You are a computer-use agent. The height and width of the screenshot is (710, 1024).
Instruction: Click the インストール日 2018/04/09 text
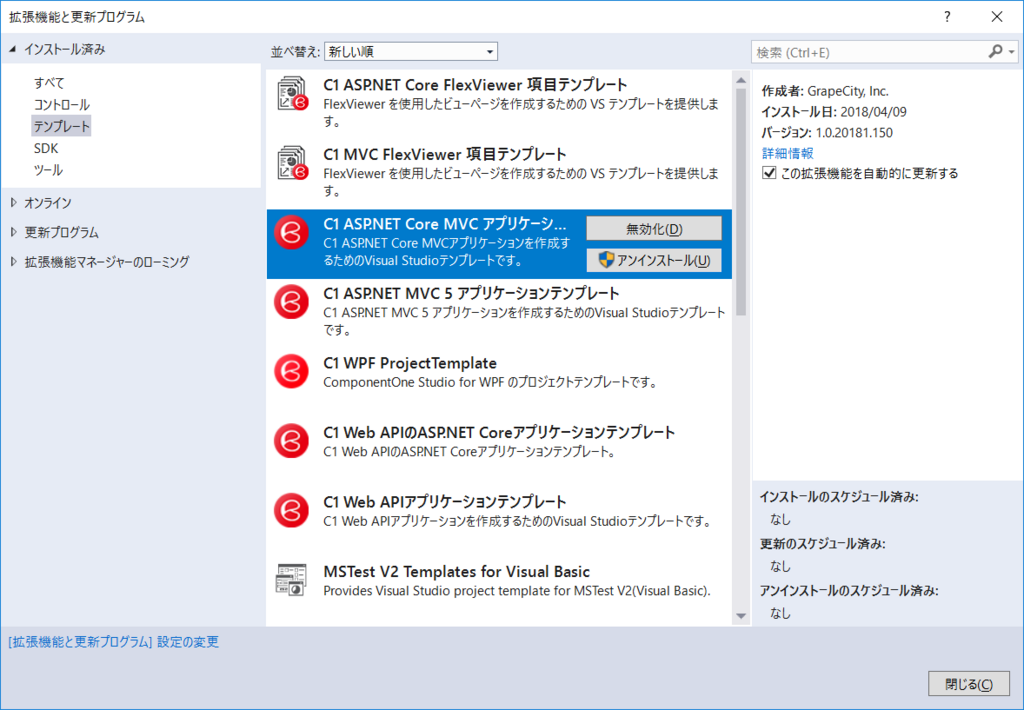coord(834,112)
